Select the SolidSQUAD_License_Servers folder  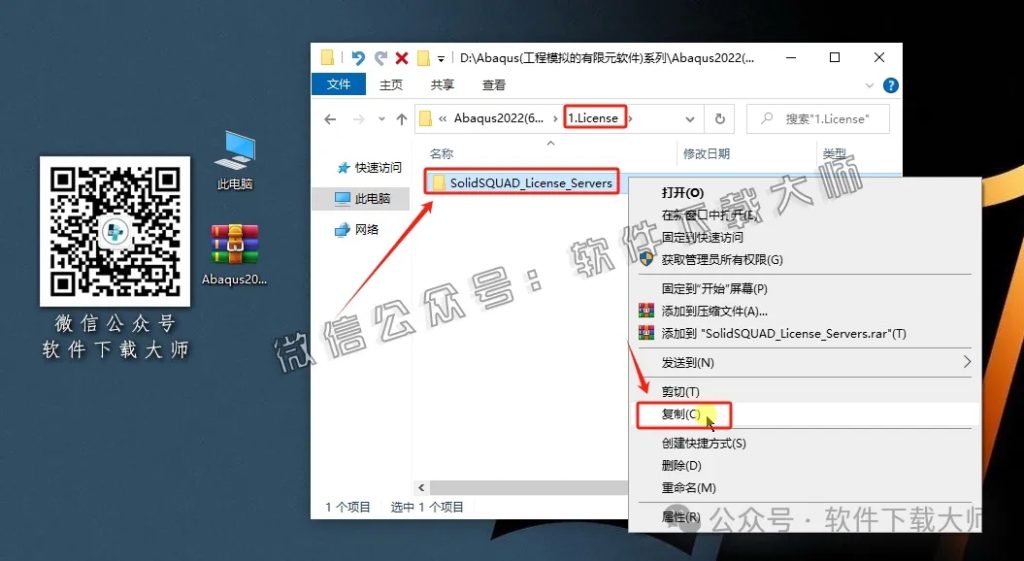(520, 182)
